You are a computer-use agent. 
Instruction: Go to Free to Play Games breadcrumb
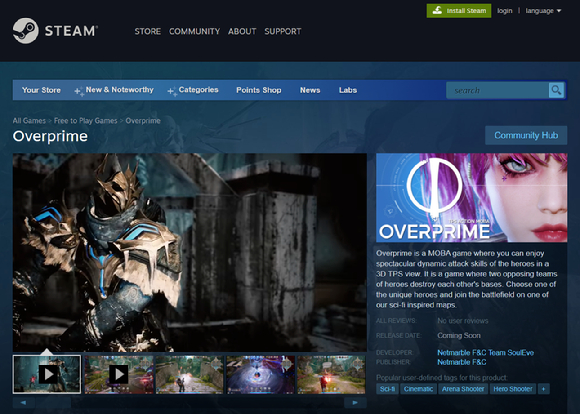pyautogui.click(x=85, y=121)
